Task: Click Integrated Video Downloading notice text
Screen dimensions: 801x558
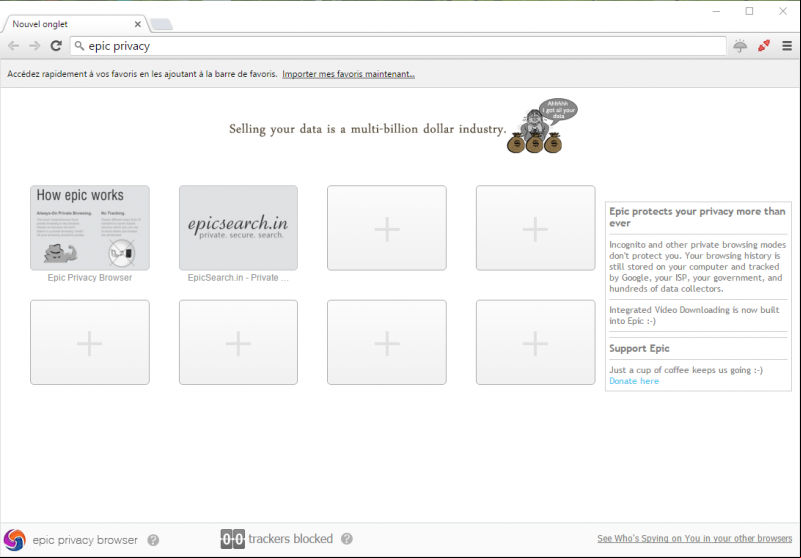Action: click(694, 315)
